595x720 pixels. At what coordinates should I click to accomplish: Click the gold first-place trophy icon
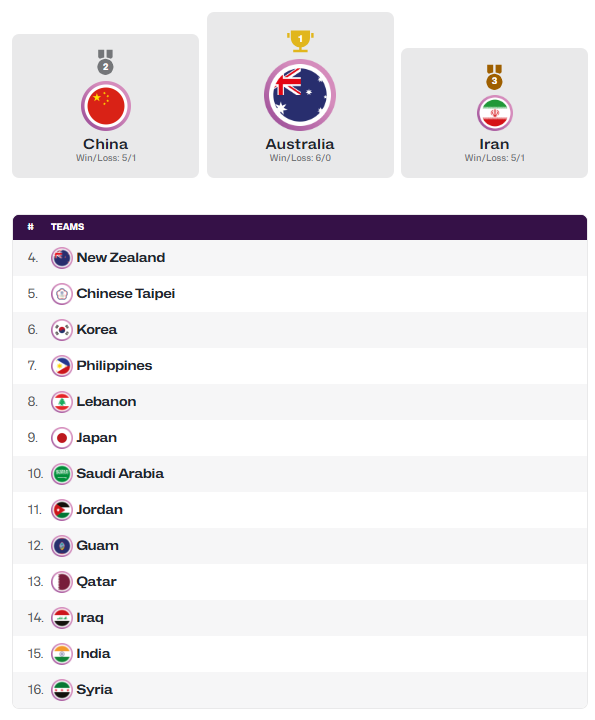(x=300, y=41)
